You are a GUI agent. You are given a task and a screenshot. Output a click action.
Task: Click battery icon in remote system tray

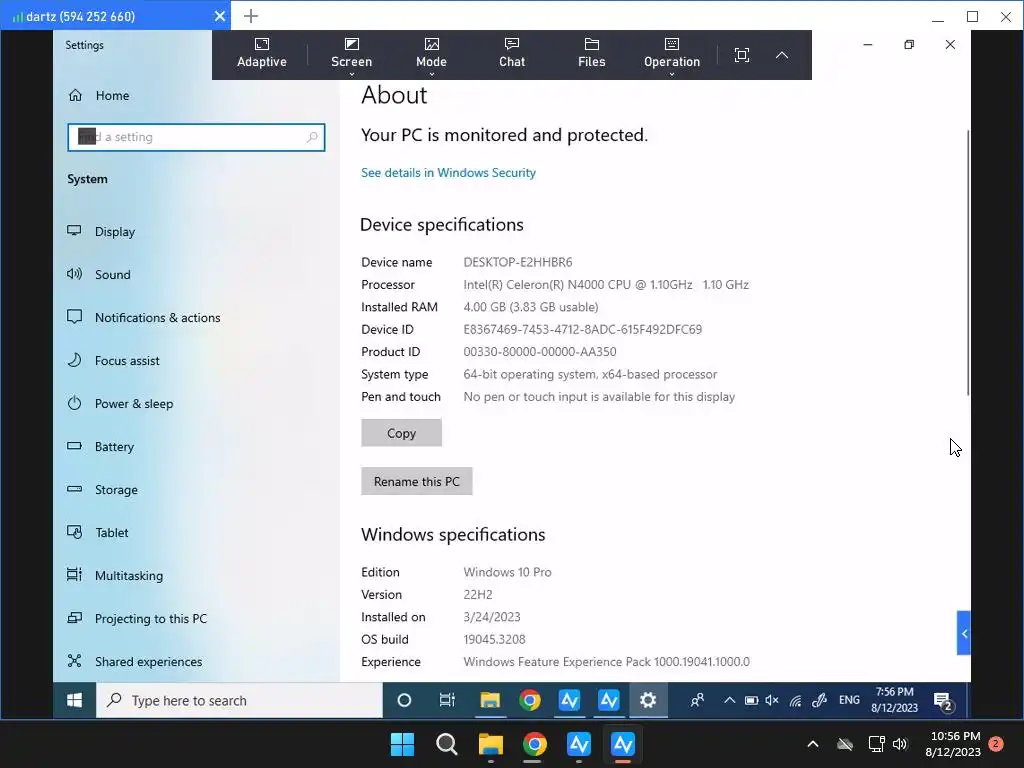(x=751, y=700)
